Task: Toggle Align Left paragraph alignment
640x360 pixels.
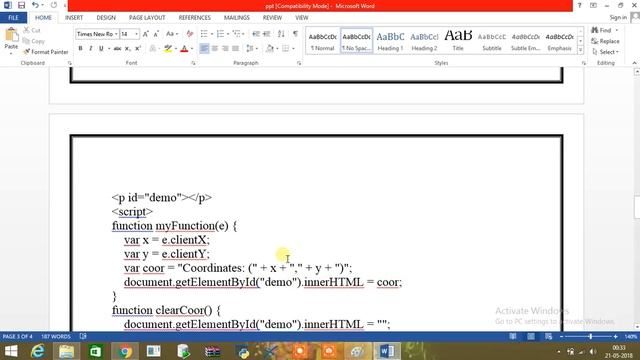Action: (204, 49)
